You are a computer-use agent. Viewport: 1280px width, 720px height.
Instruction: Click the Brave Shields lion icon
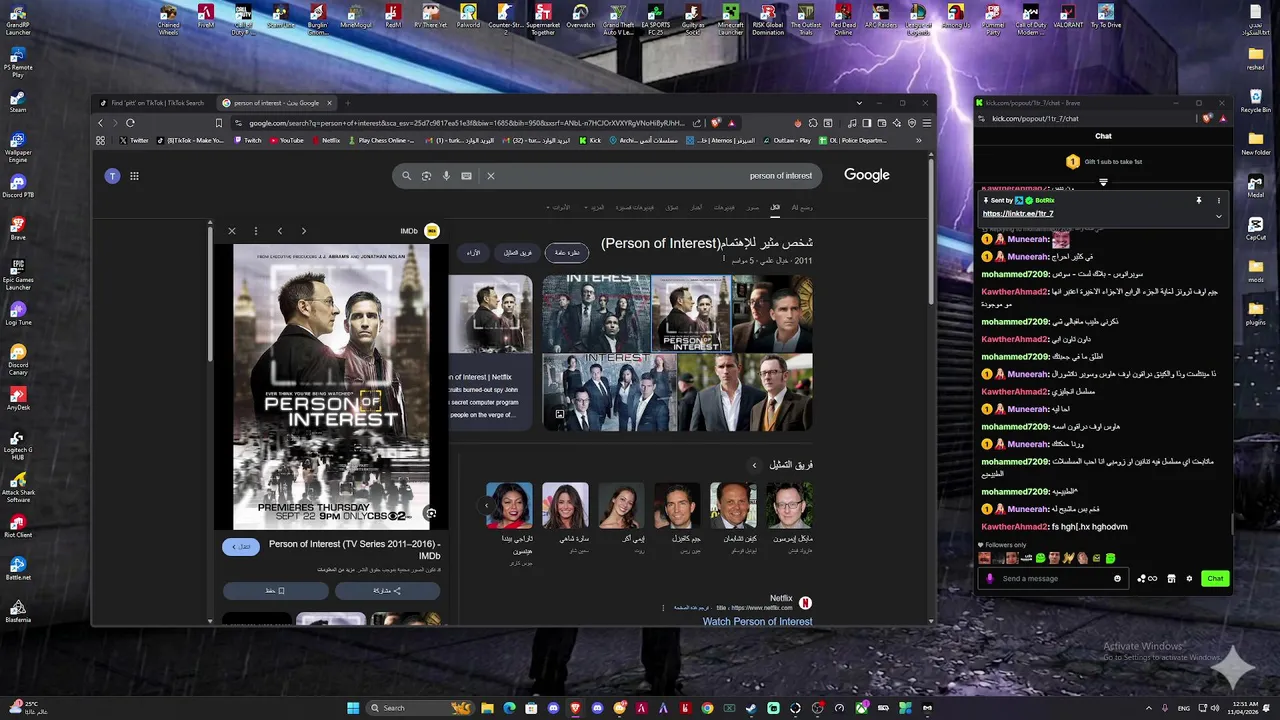click(x=716, y=123)
